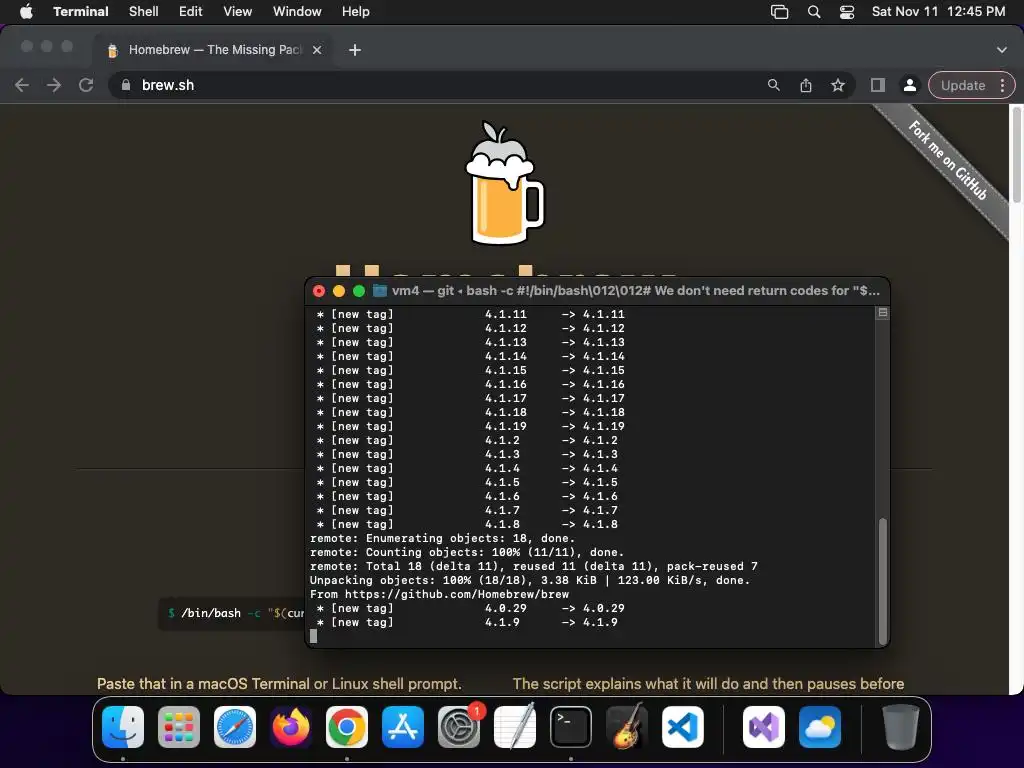1024x768 pixels.
Task: Open Google Chrome from the Dock
Action: coord(347,727)
